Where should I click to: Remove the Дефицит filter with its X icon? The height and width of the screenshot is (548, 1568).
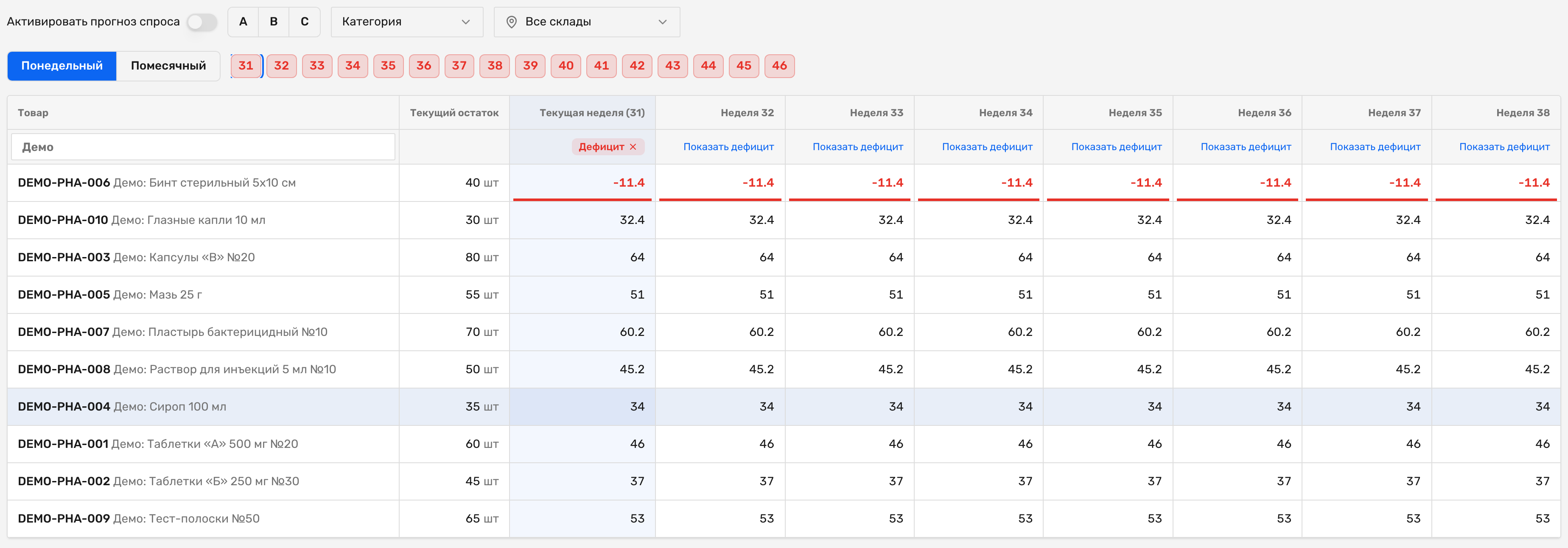click(633, 147)
